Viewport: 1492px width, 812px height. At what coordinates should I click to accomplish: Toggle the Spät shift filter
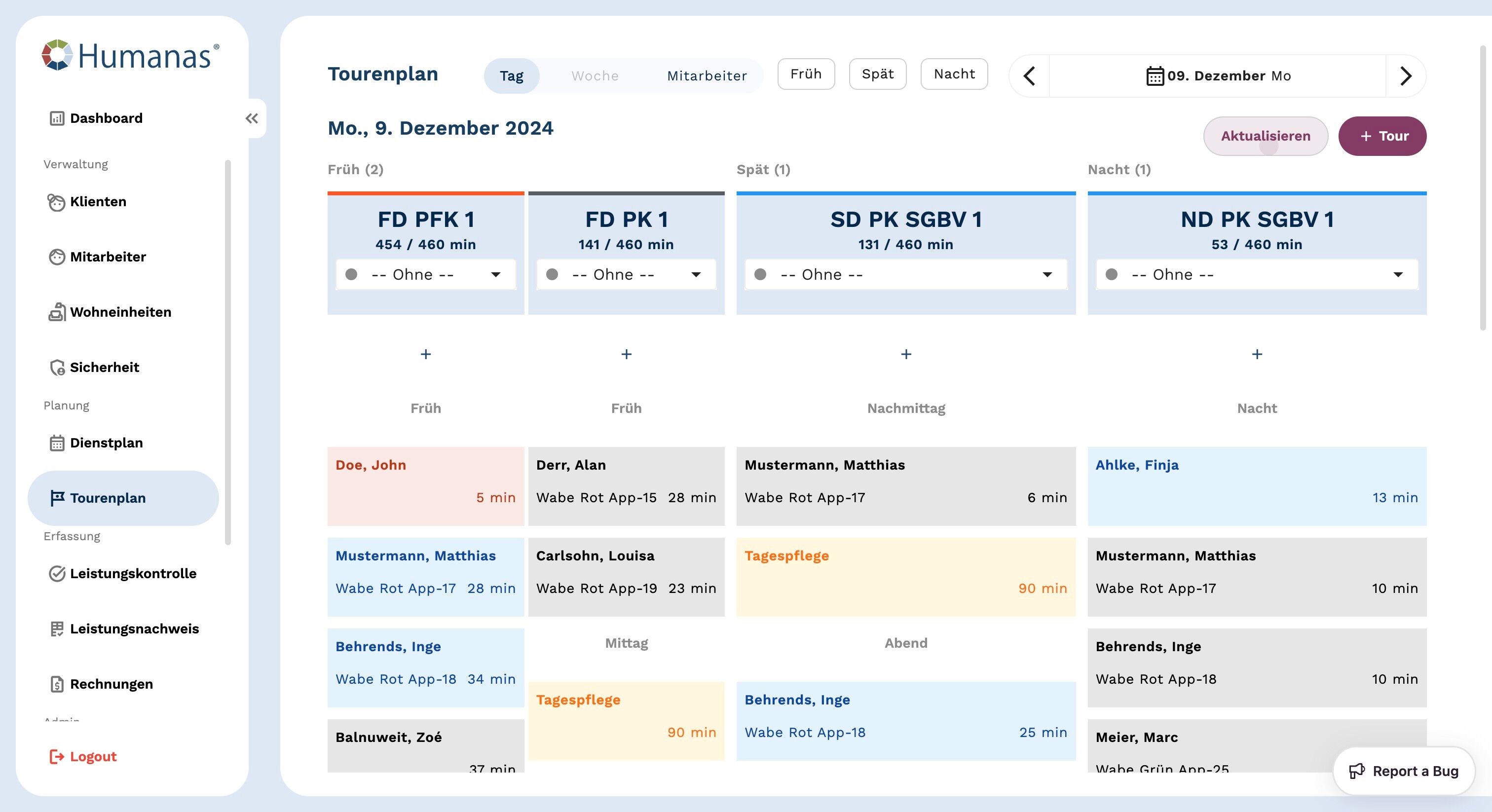coord(877,74)
